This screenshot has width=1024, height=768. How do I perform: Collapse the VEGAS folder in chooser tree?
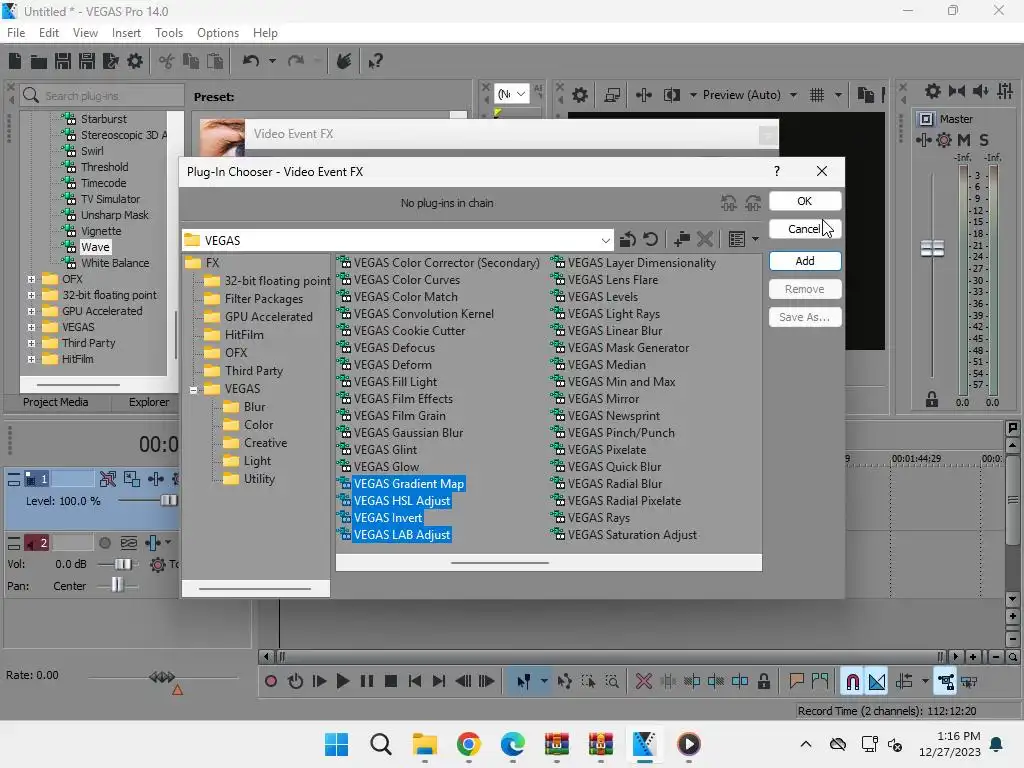tap(193, 390)
